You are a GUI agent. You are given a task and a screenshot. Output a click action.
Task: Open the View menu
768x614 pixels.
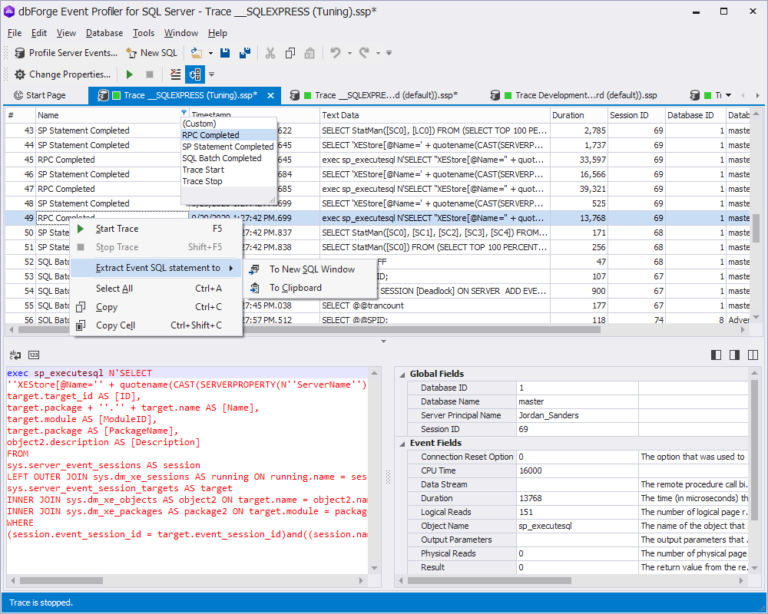pyautogui.click(x=66, y=33)
